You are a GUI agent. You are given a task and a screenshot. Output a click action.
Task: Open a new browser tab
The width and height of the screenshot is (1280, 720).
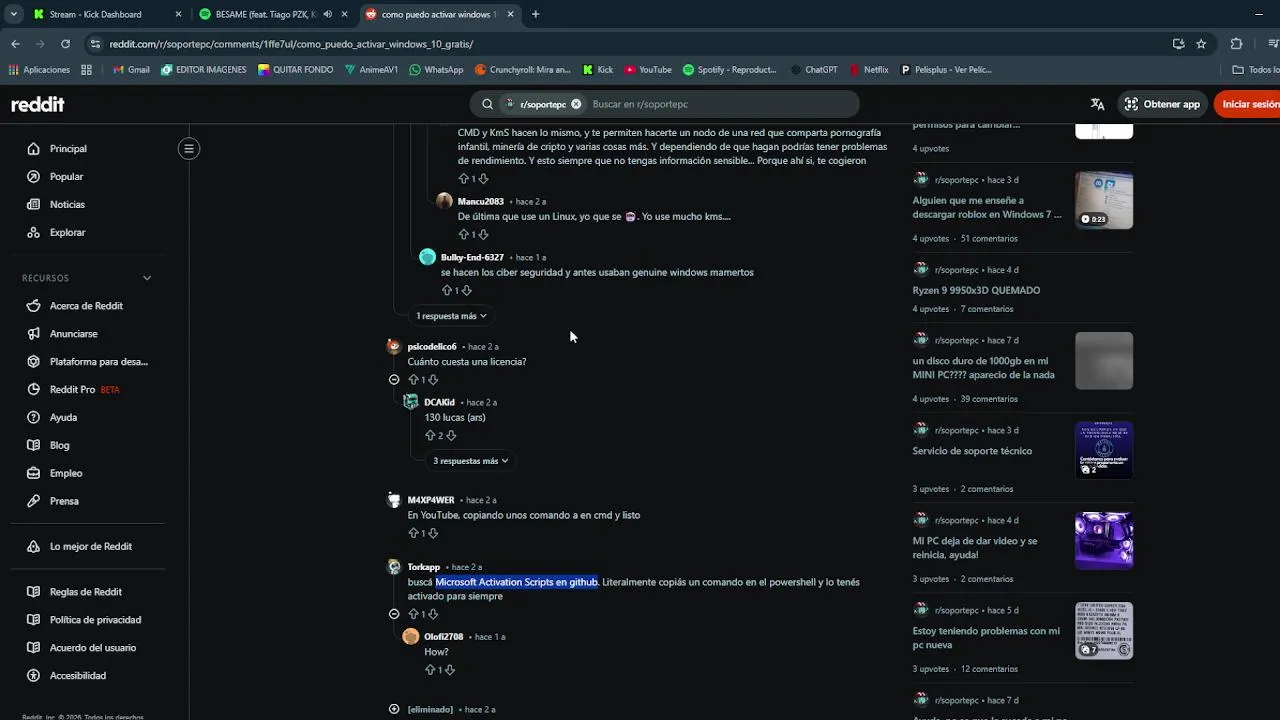(535, 14)
